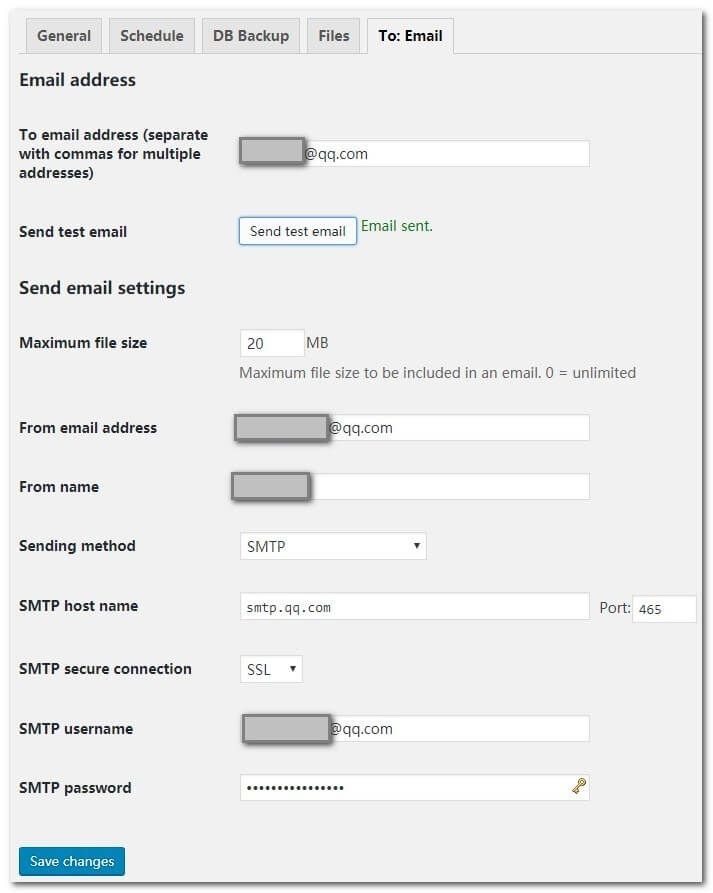Viewport: 713px width, 893px height.
Task: Click the To email address field
Action: tap(445, 153)
